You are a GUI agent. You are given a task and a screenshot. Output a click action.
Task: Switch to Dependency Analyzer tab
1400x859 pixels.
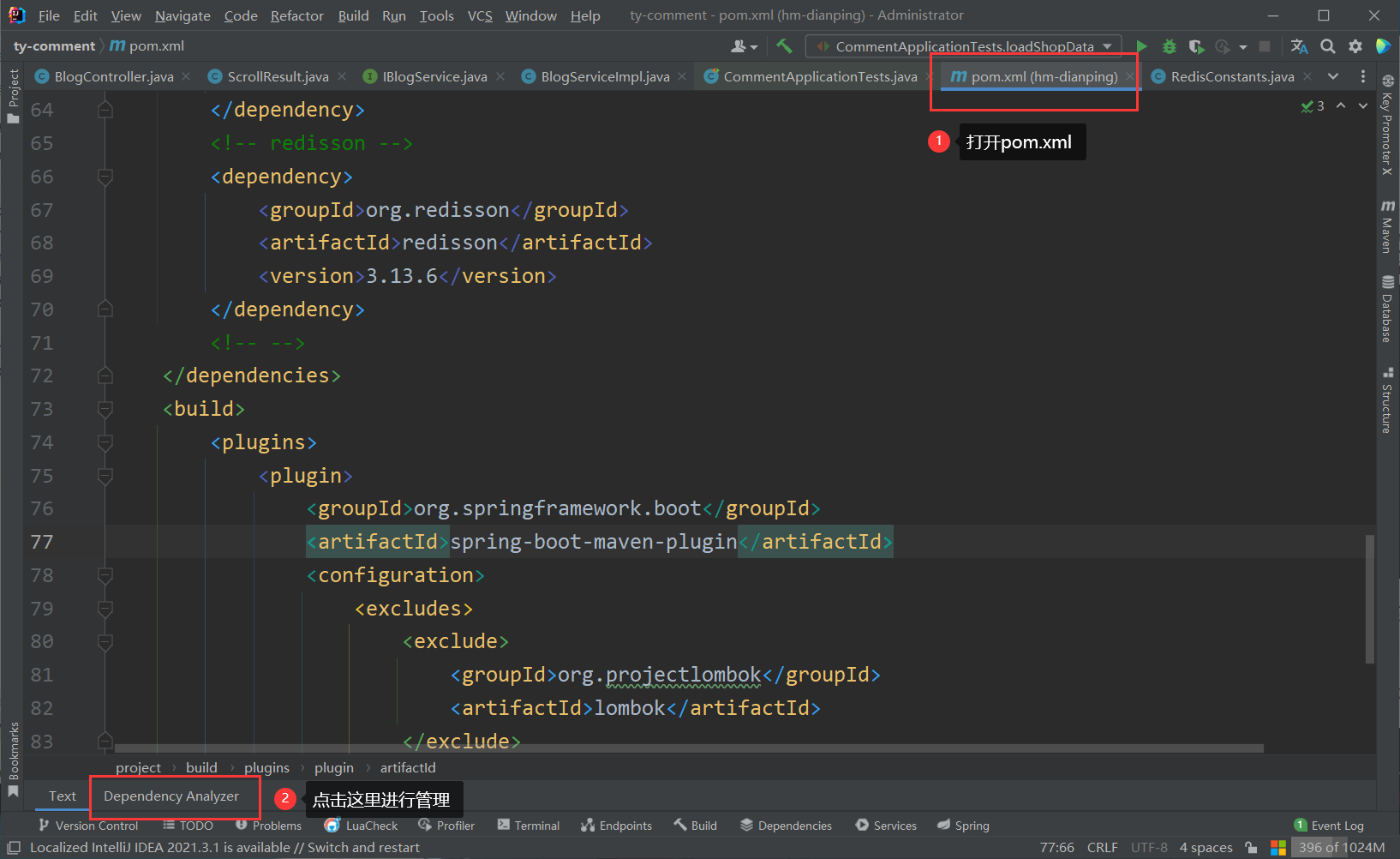[x=171, y=796]
